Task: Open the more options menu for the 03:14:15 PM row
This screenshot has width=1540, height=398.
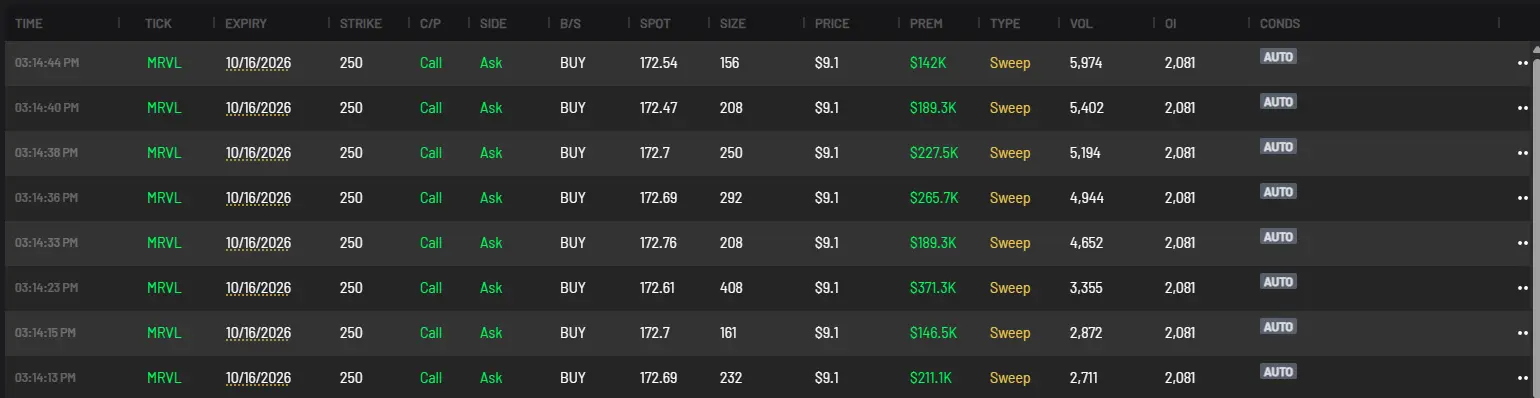Action: click(x=1524, y=333)
